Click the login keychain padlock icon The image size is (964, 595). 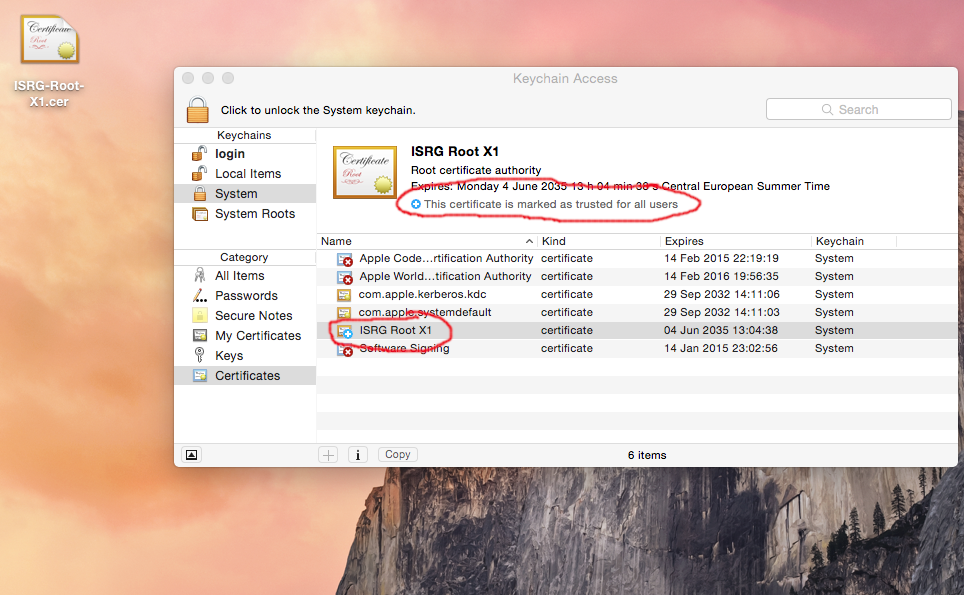tap(199, 154)
